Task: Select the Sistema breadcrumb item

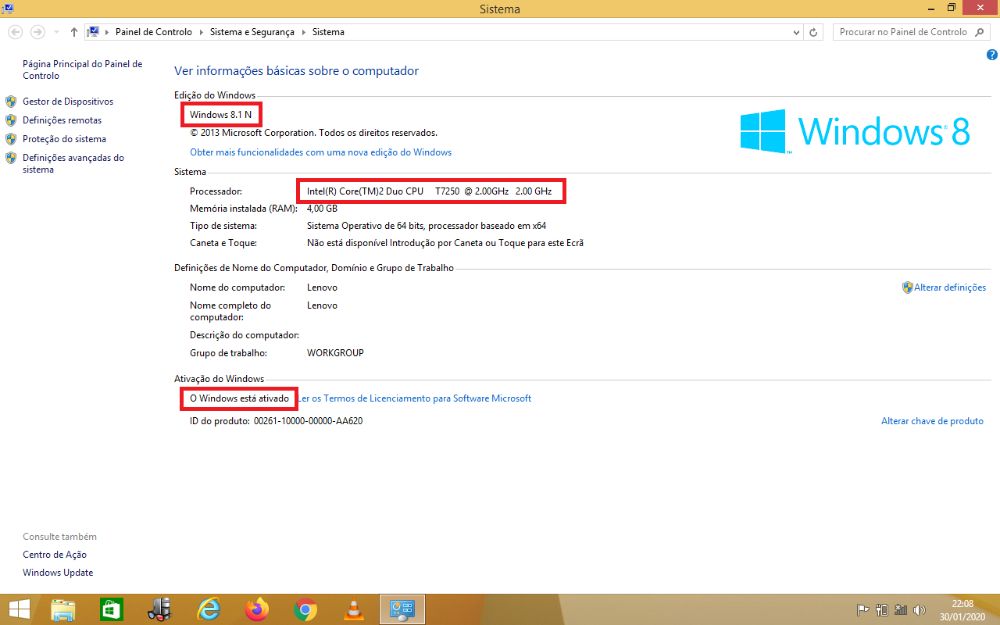Action: tap(328, 32)
